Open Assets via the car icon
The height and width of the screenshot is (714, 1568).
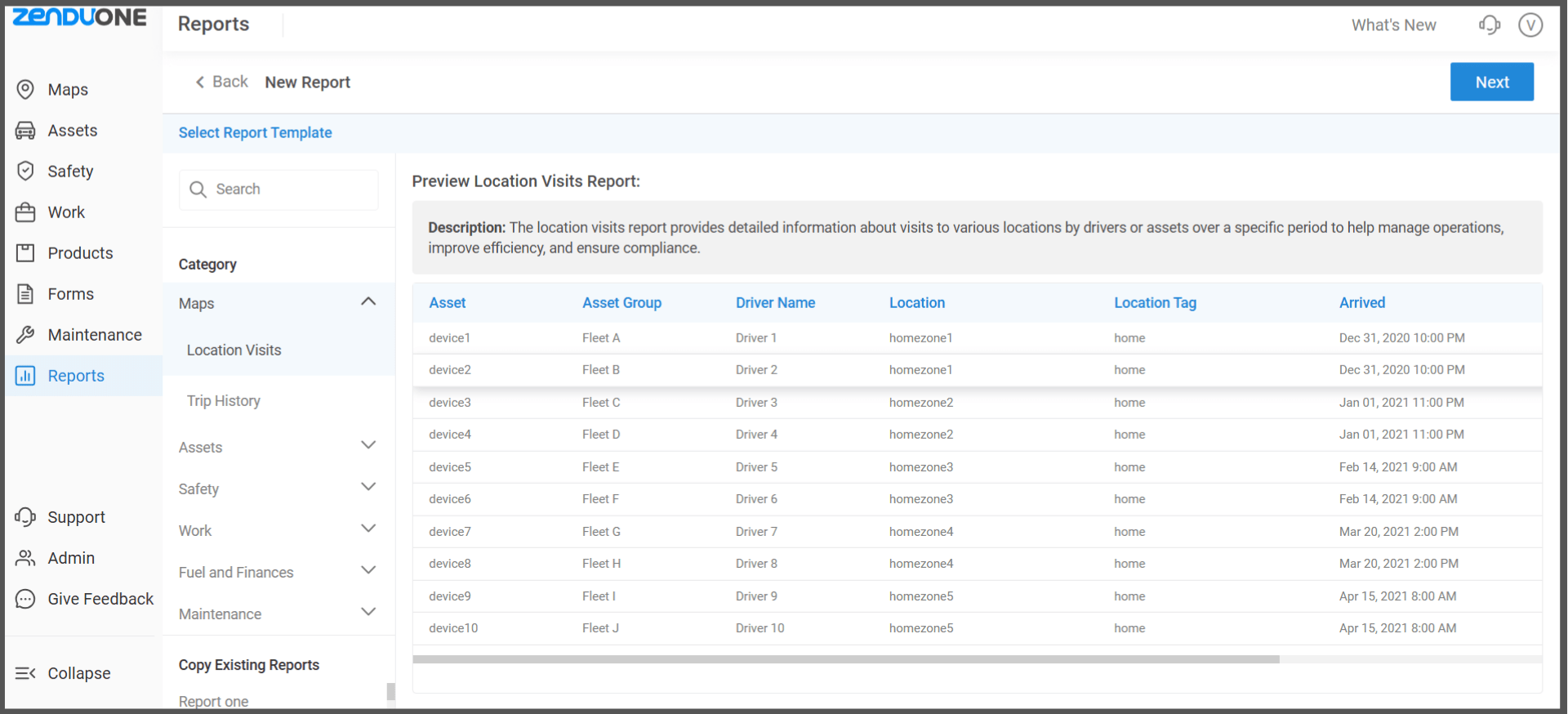[25, 131]
